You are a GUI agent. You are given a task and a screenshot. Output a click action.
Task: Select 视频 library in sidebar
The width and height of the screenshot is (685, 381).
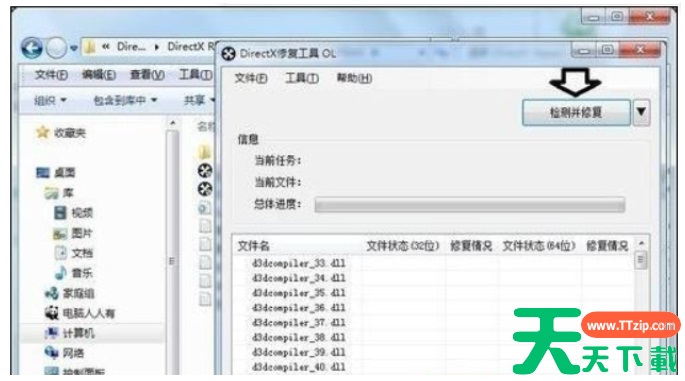73,213
